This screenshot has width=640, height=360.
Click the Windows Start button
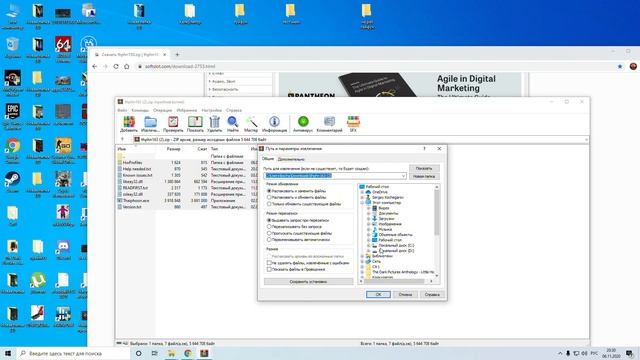point(8,353)
